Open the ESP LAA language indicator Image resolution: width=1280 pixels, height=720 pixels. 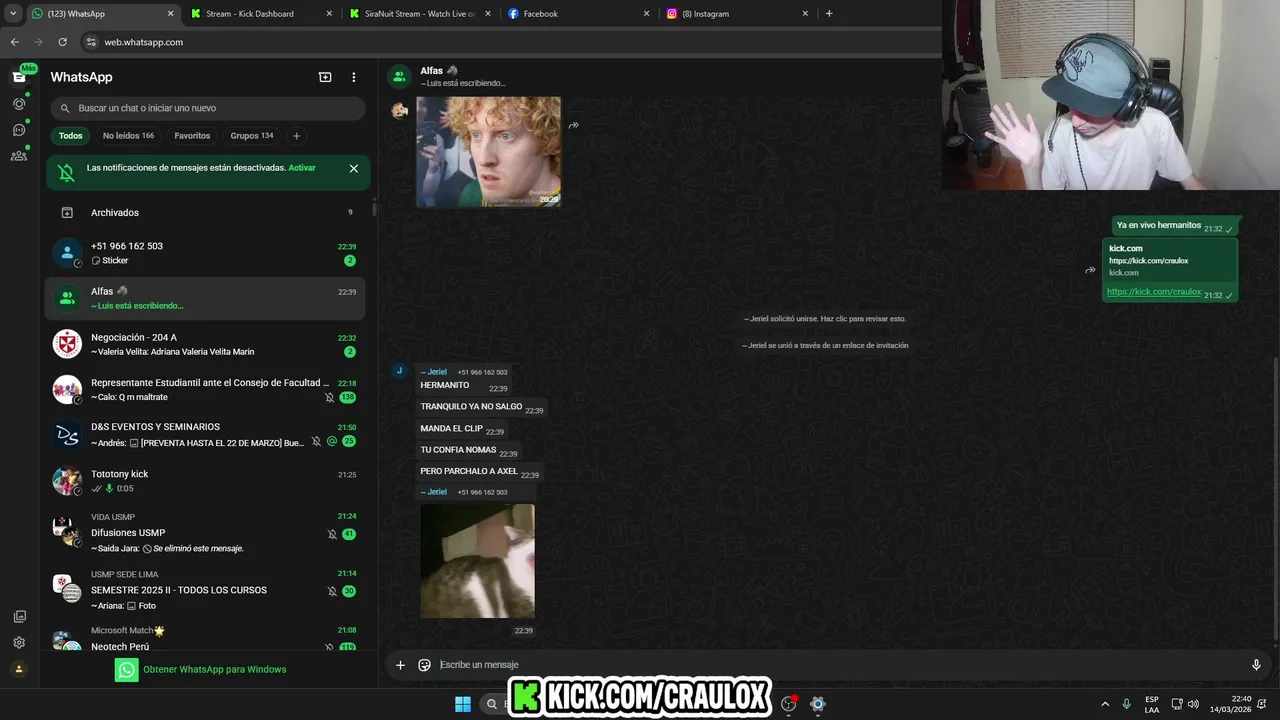click(x=1152, y=704)
